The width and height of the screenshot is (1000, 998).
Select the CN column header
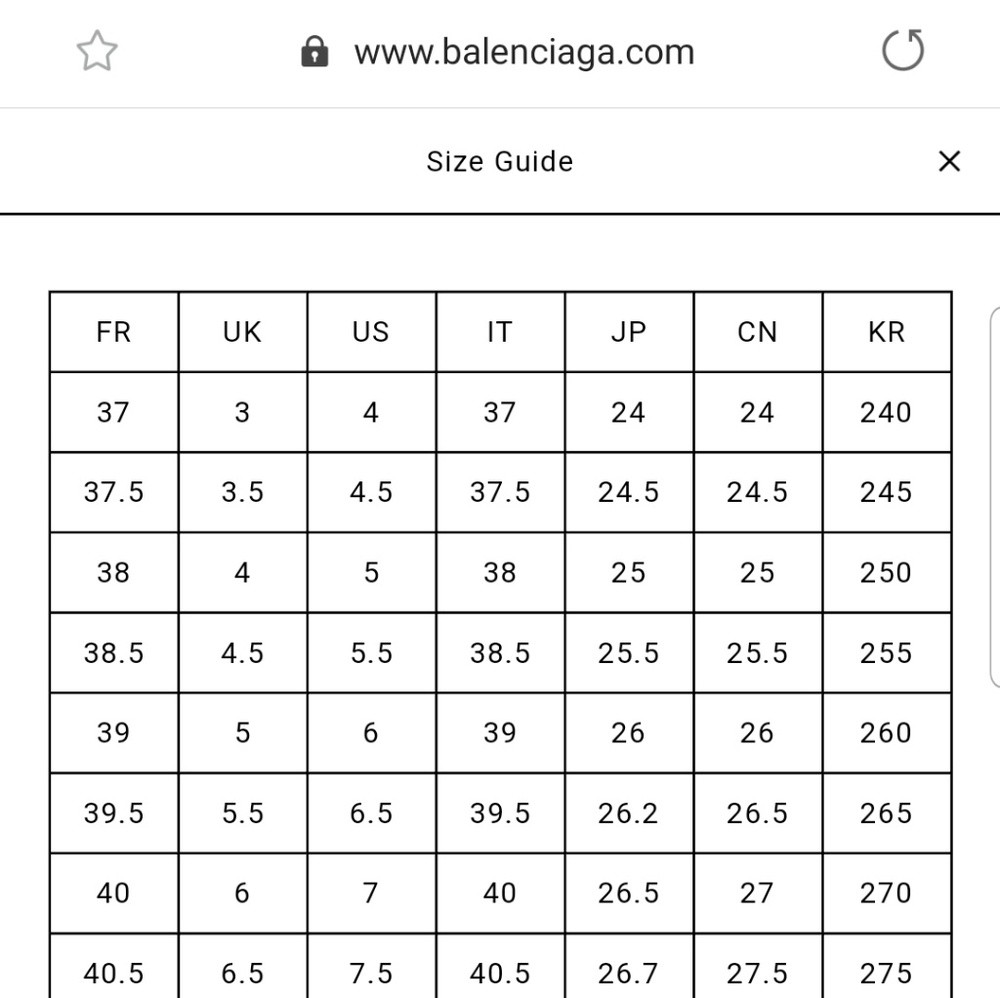pos(757,332)
